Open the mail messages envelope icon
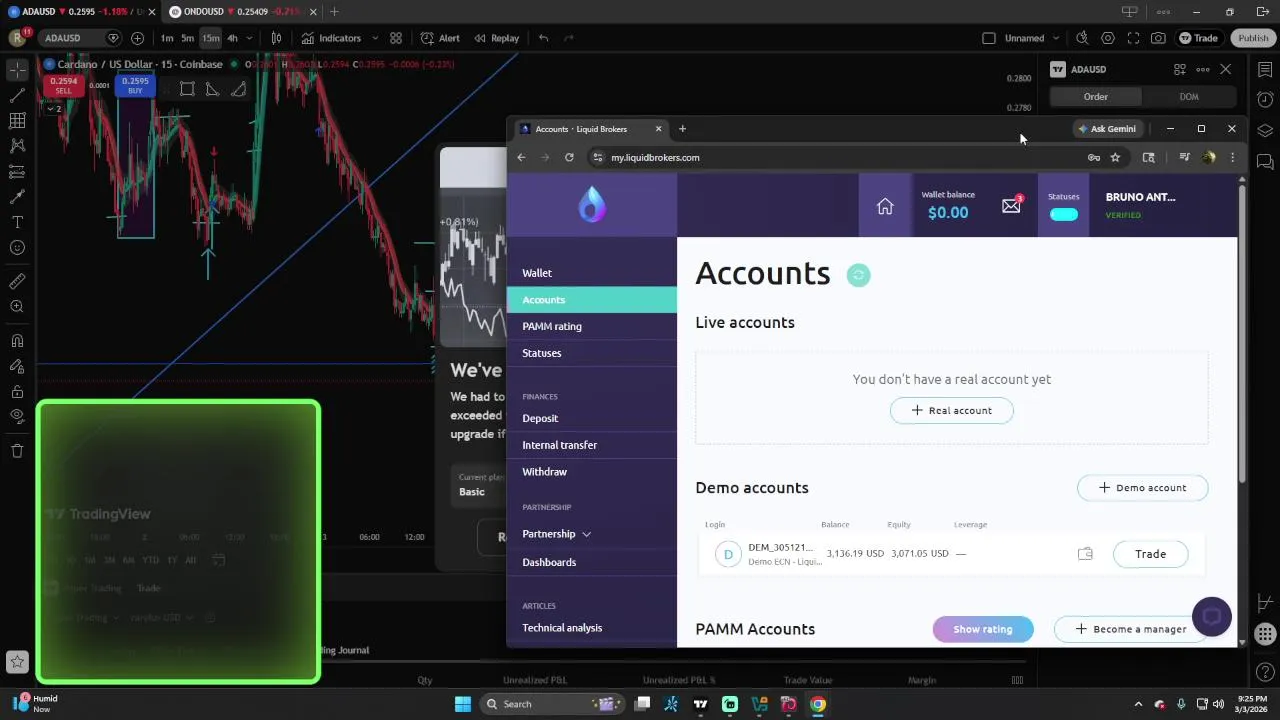This screenshot has width=1280, height=720. [1011, 205]
